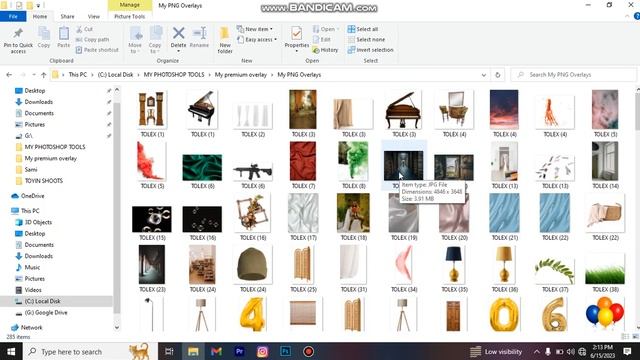
Task: Click the volume tray icon
Action: [570, 351]
